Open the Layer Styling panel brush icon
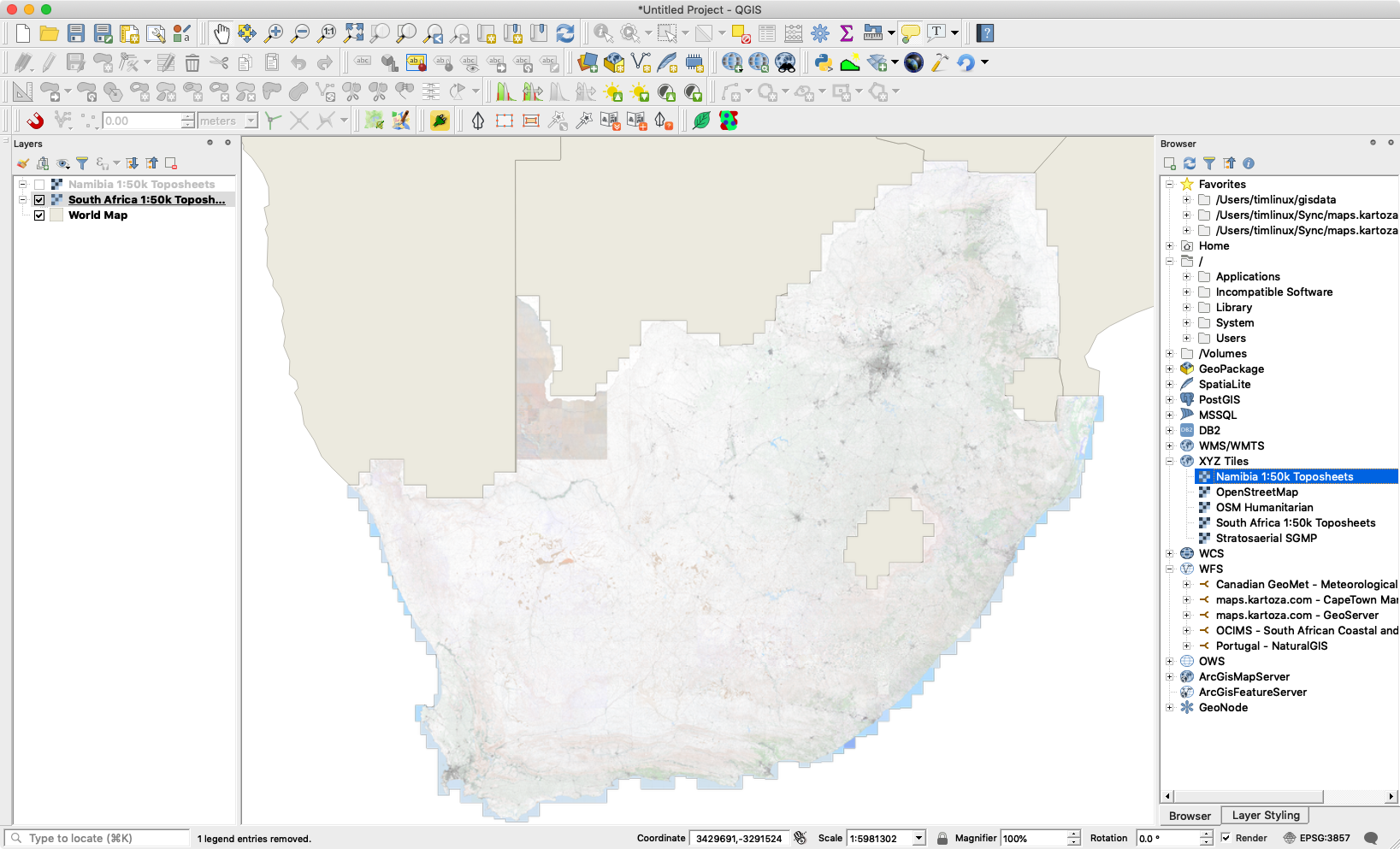The height and width of the screenshot is (849, 1400). coord(23,163)
